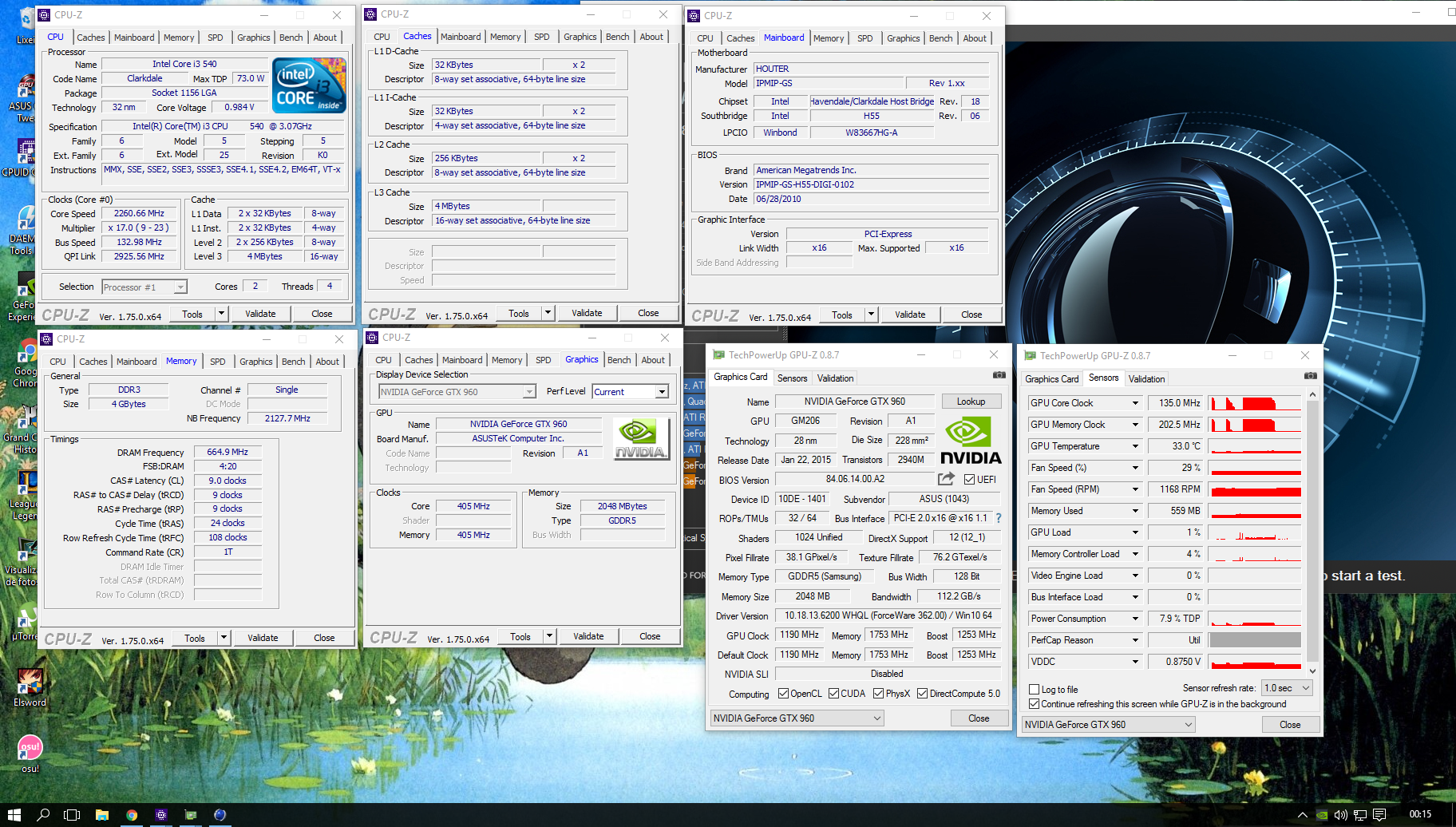Click the taskbar clock showing 00:15
The image size is (1456, 827).
(1420, 815)
